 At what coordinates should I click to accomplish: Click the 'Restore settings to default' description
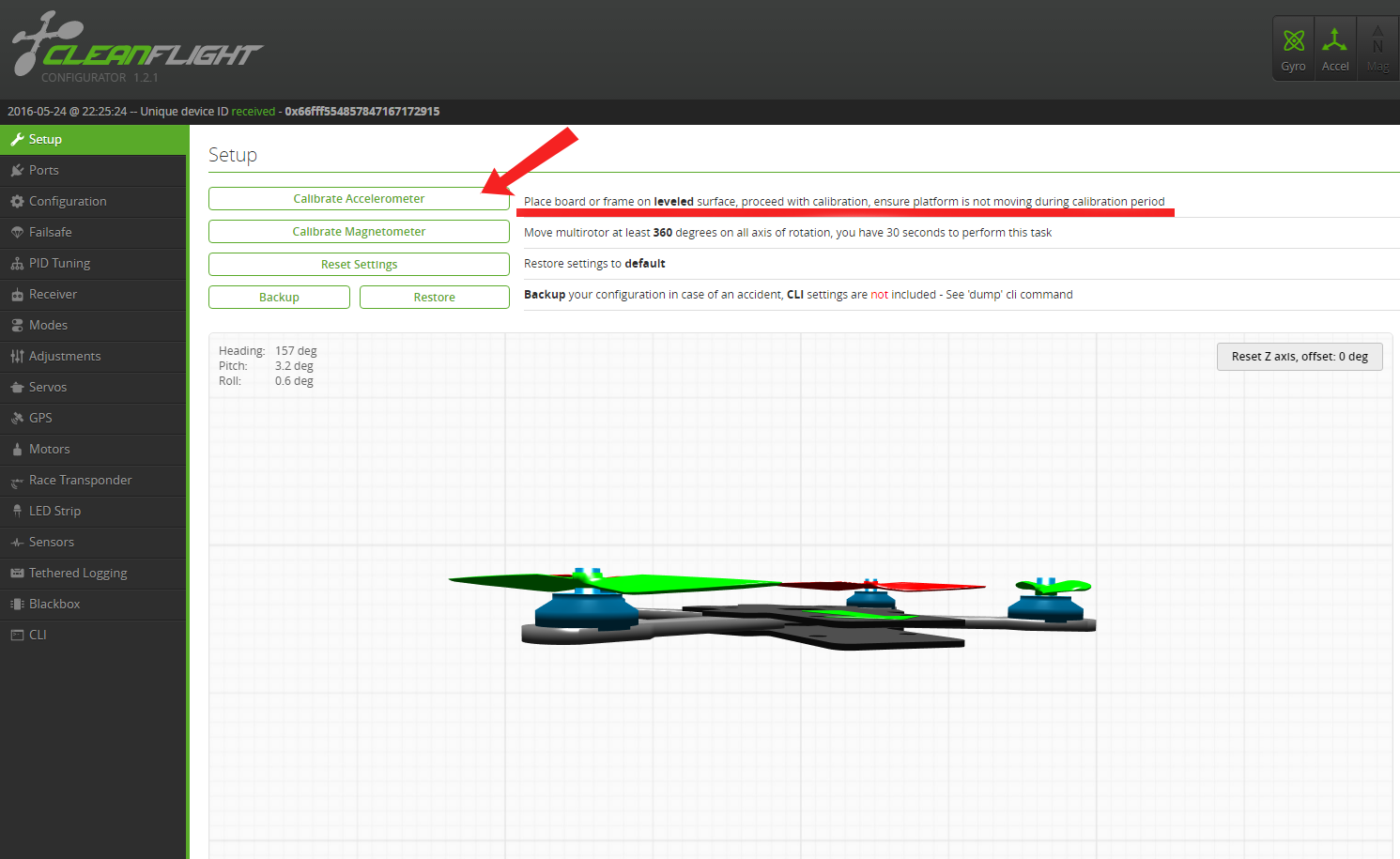pos(594,264)
